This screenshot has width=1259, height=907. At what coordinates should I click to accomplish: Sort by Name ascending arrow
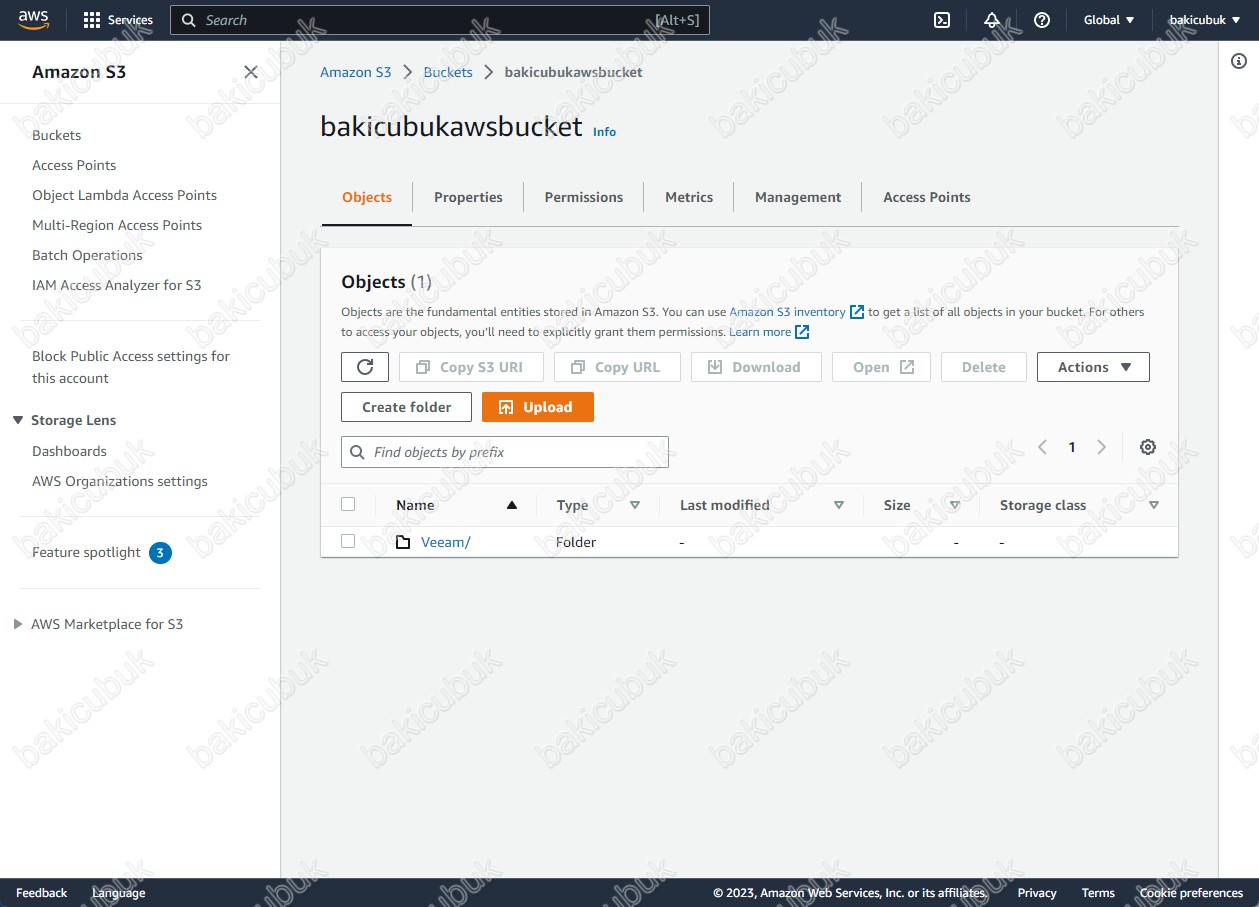coord(512,505)
